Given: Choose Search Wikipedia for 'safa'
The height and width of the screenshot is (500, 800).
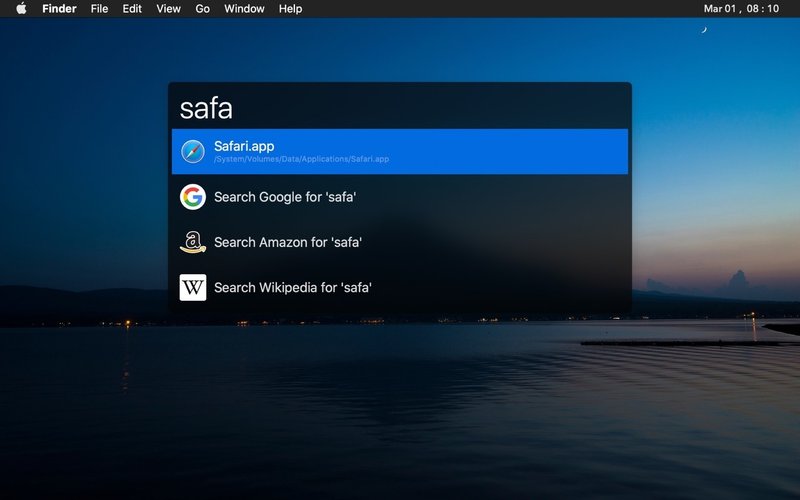Looking at the screenshot, I should click(400, 287).
